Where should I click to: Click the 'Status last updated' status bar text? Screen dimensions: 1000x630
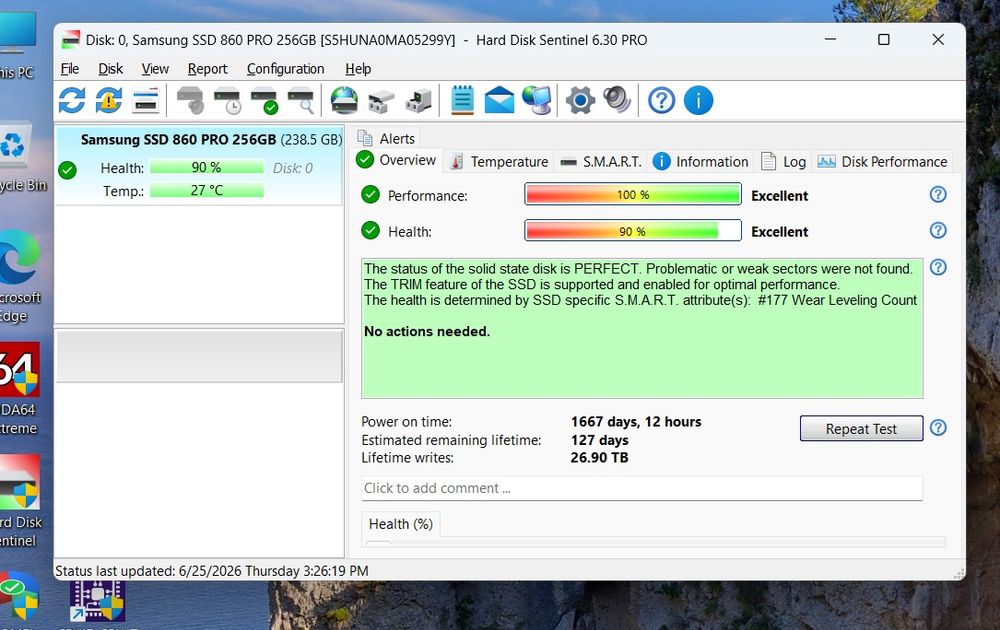[212, 571]
